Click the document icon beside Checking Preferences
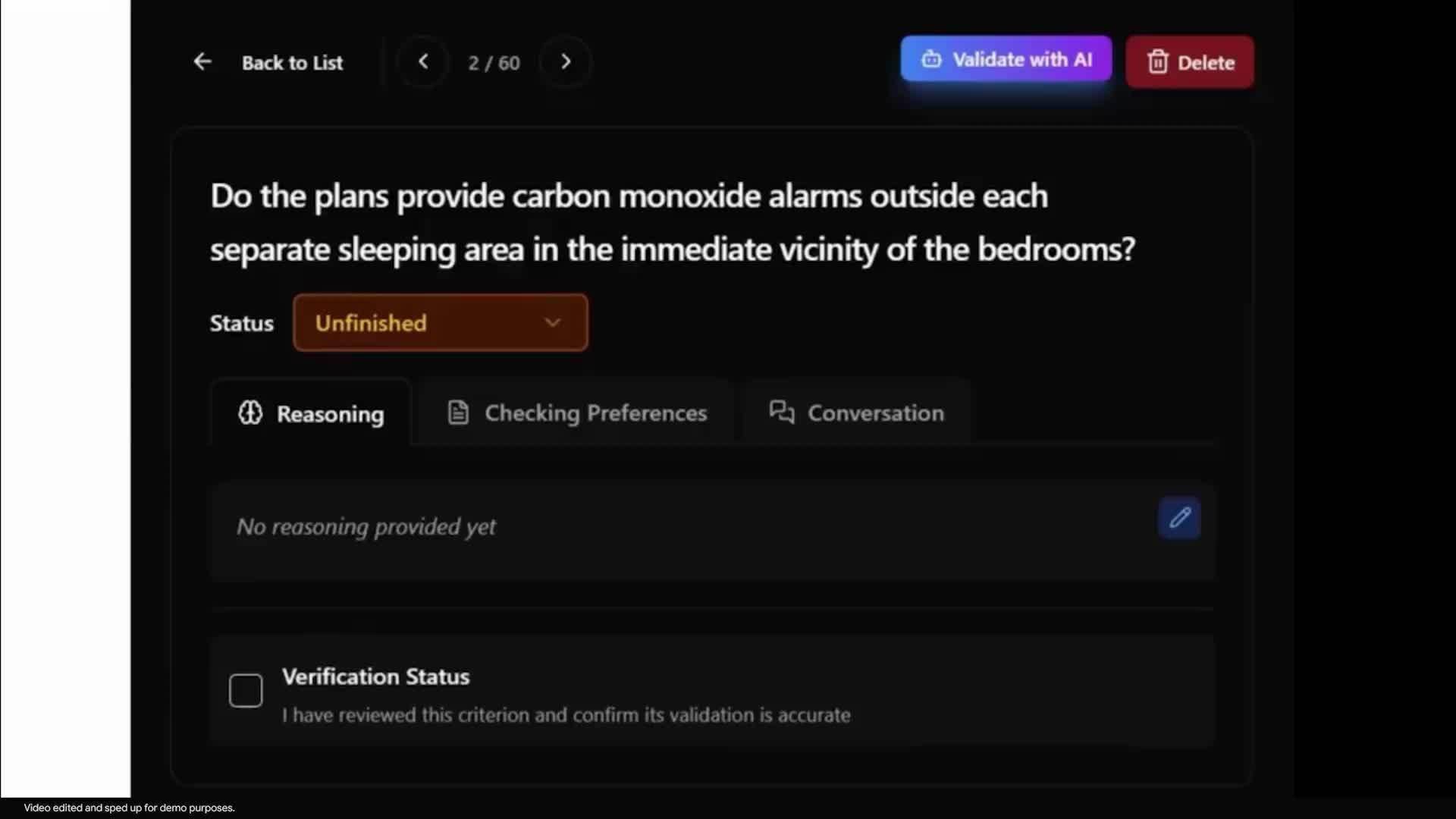 pos(458,413)
